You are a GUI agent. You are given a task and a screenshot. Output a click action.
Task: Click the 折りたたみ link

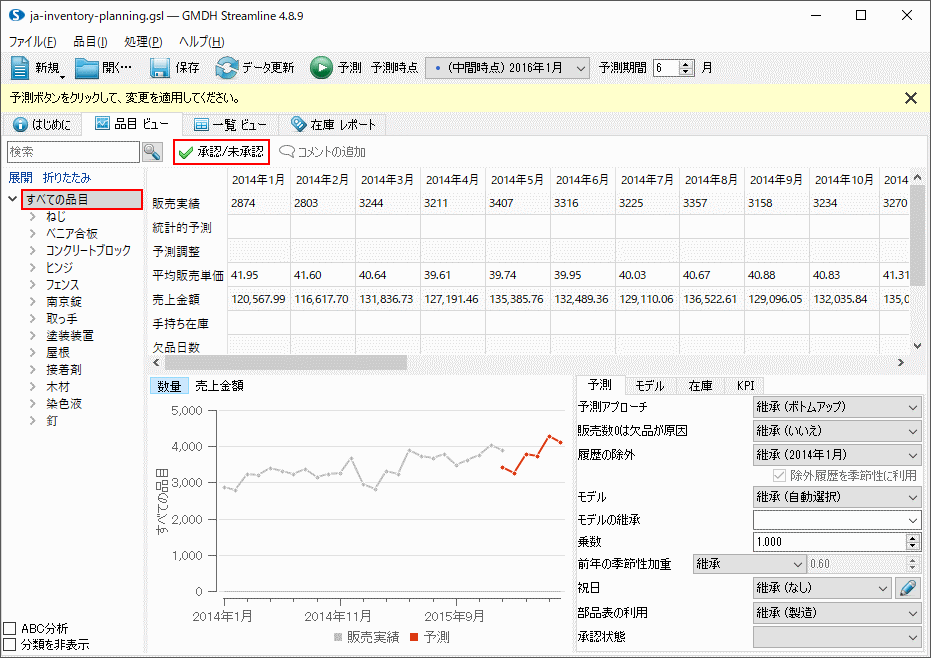[x=66, y=177]
